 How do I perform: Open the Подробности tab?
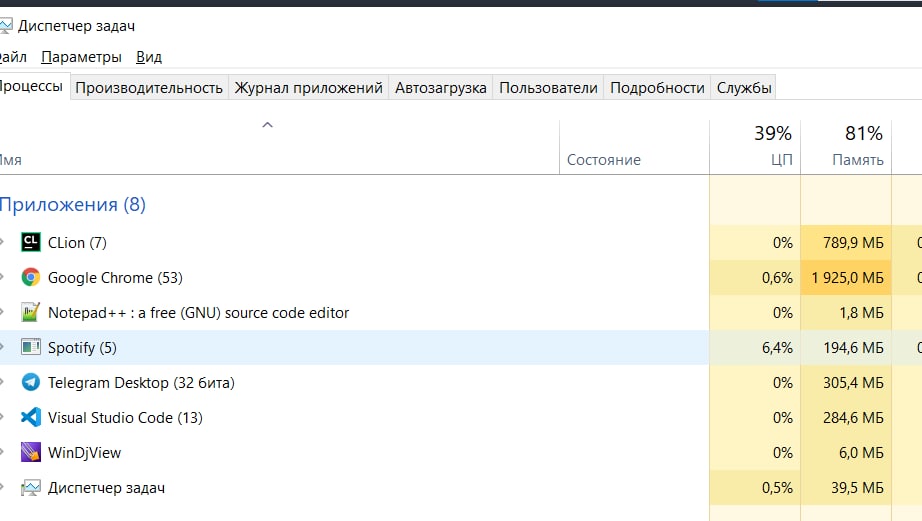[x=657, y=88]
